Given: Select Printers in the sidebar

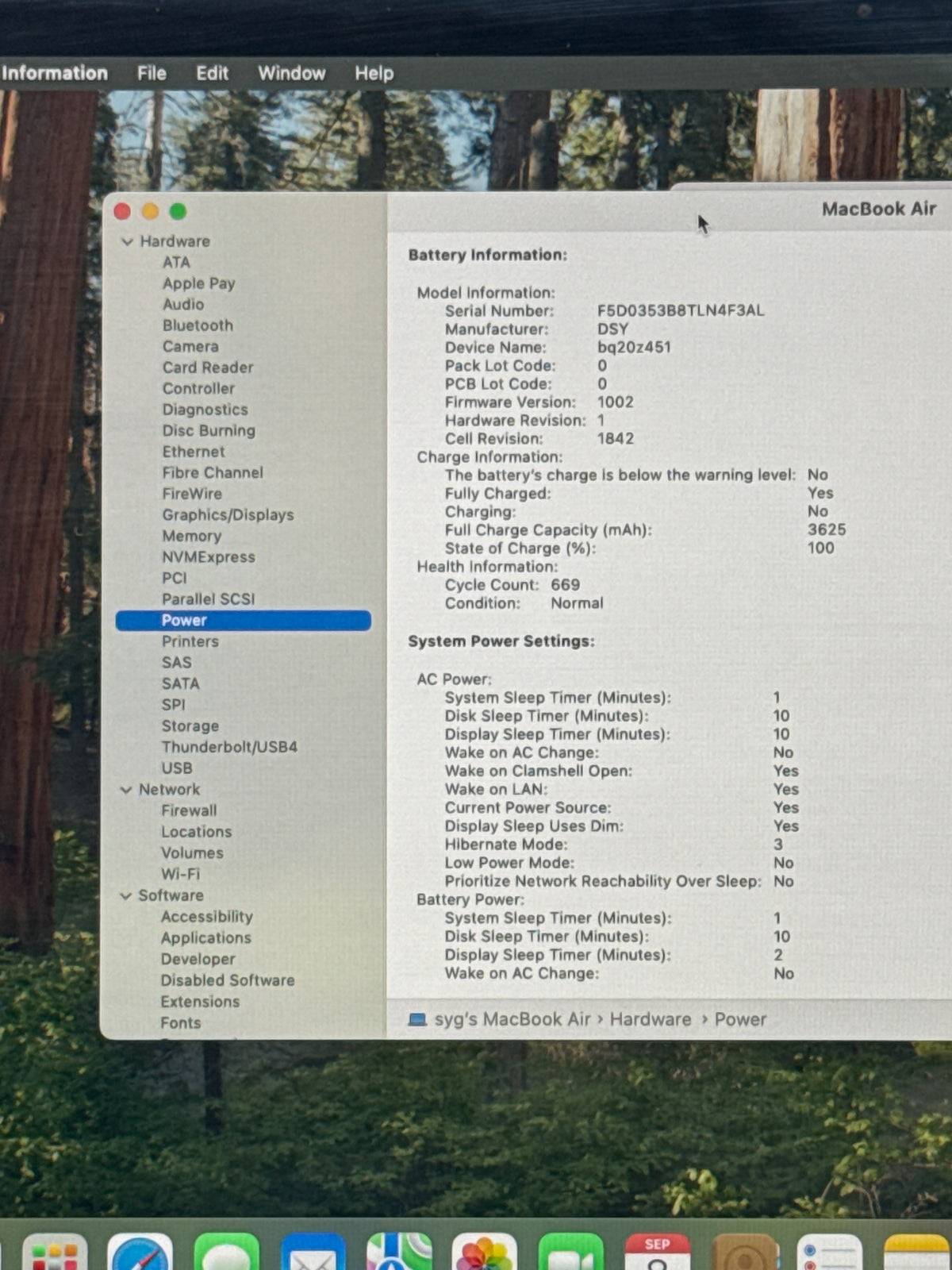Looking at the screenshot, I should tap(190, 641).
